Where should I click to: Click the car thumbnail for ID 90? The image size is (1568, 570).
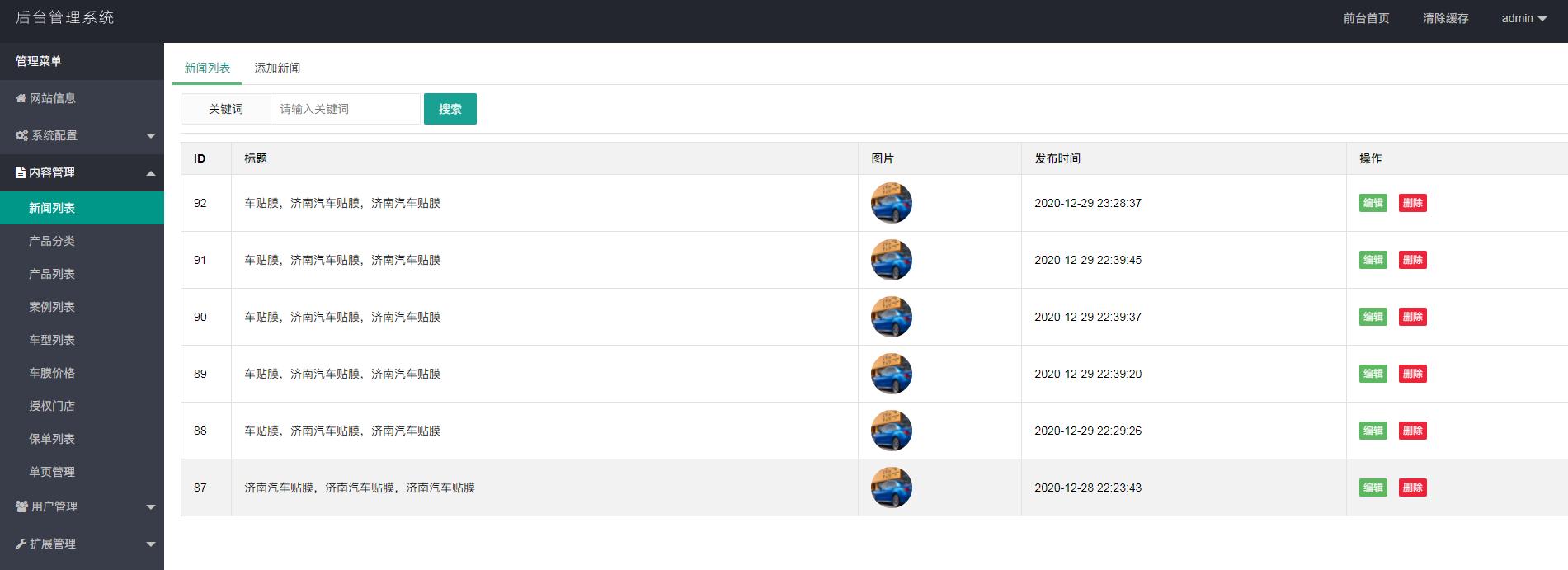point(891,317)
